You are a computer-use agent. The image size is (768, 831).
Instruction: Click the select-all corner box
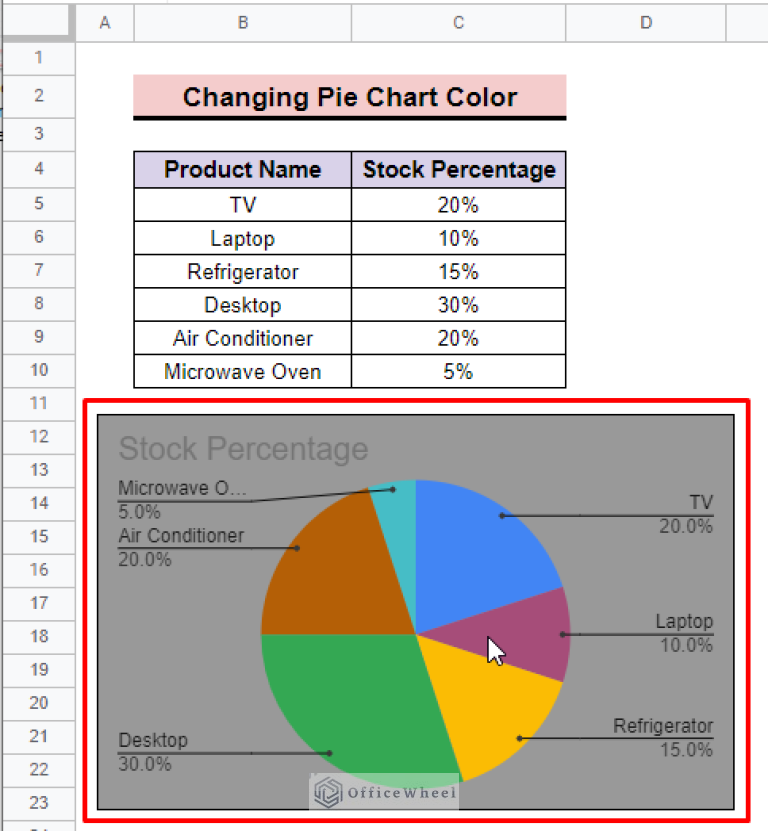[x=36, y=22]
